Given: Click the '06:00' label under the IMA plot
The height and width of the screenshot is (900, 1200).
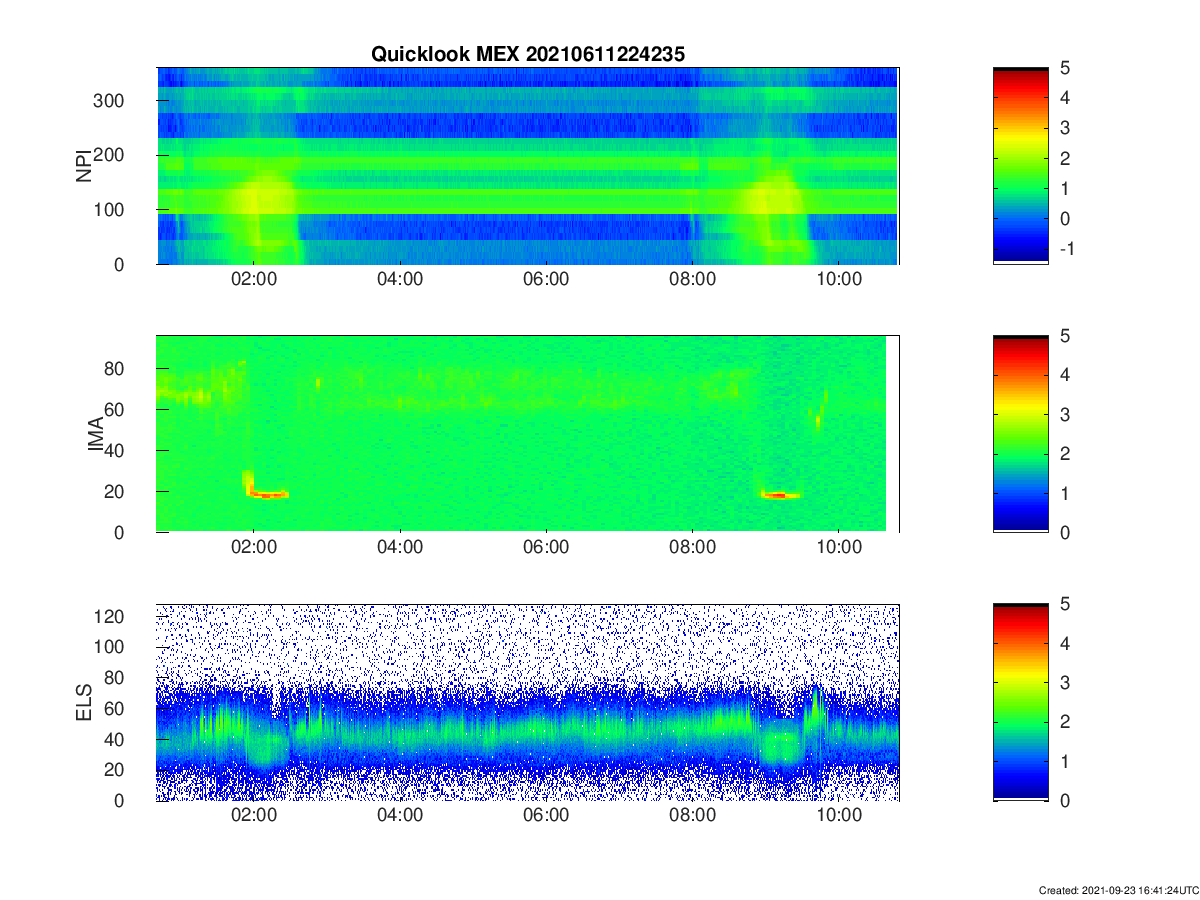Looking at the screenshot, I should pos(546,549).
